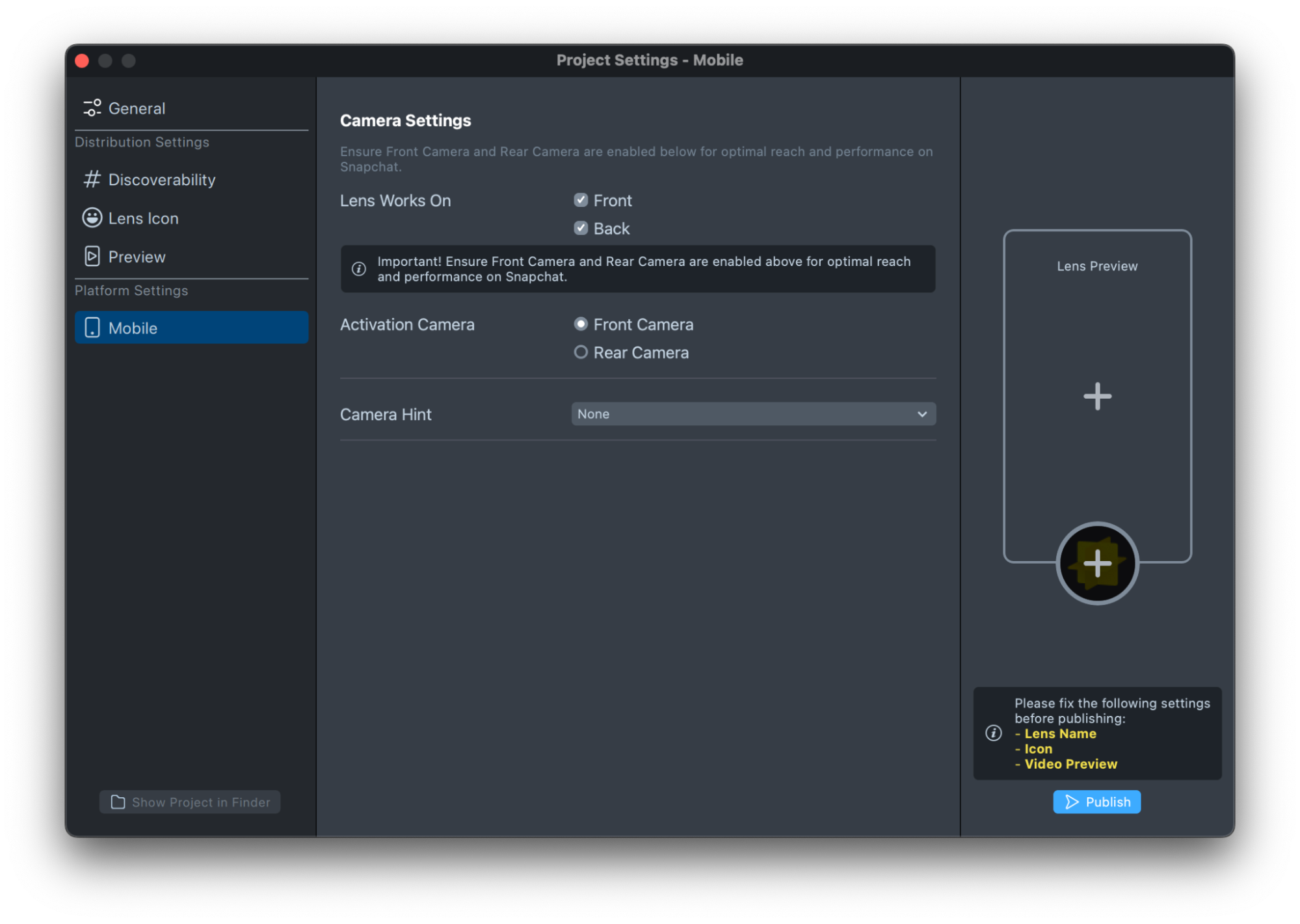The image size is (1300, 924).
Task: Open the Discoverability settings section
Action: pyautogui.click(x=161, y=179)
